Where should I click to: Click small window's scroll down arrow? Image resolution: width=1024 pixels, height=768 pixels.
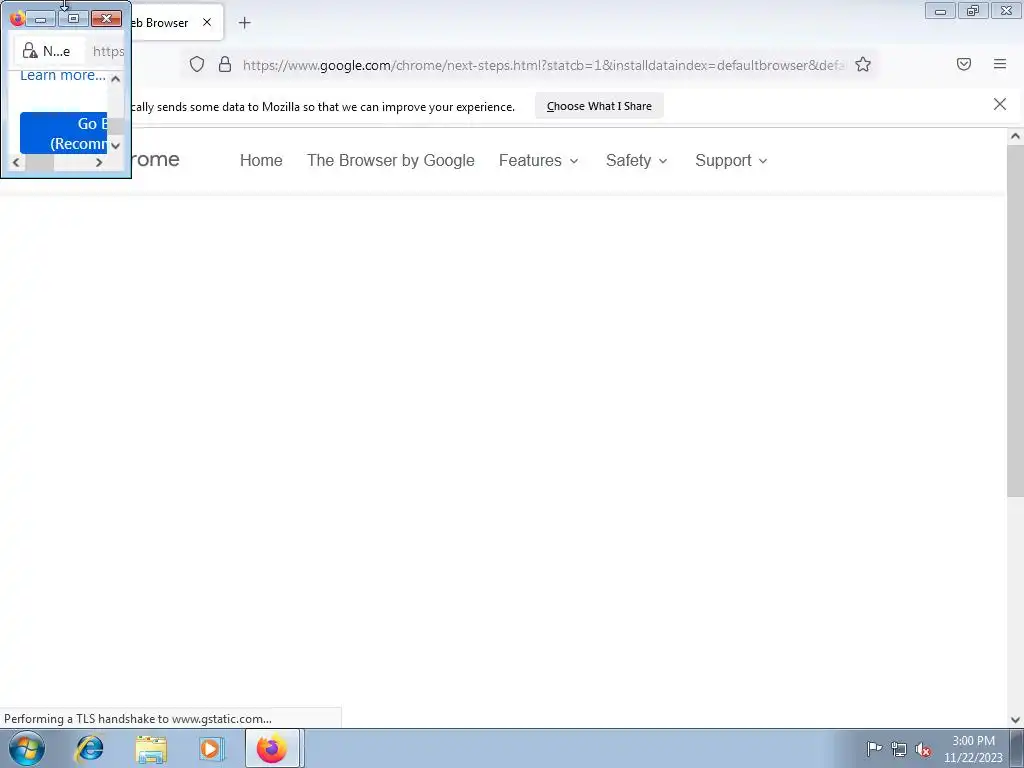point(116,146)
